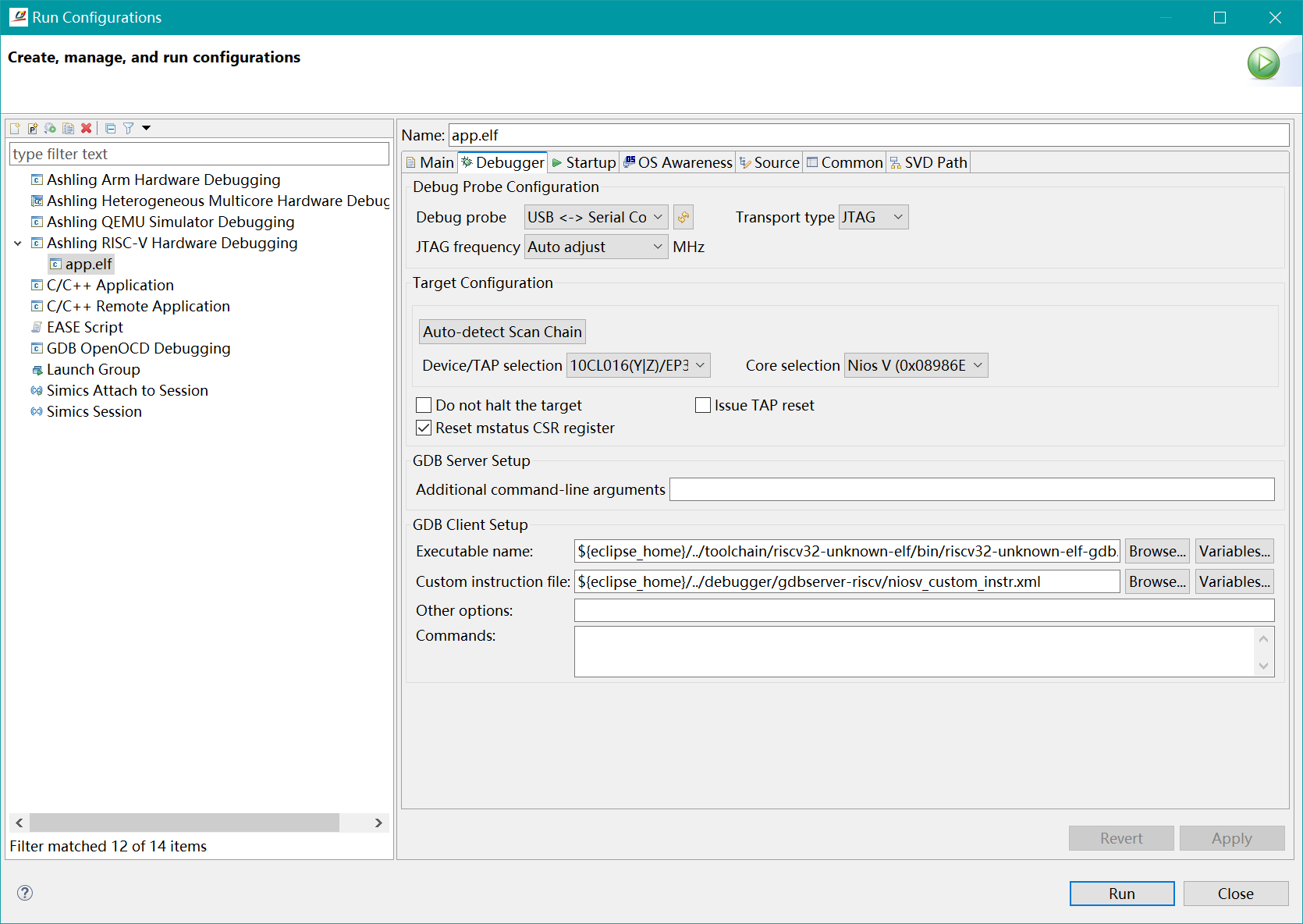Click into the Custom instruction file field
Viewport: 1303px width, 924px height.
(847, 581)
